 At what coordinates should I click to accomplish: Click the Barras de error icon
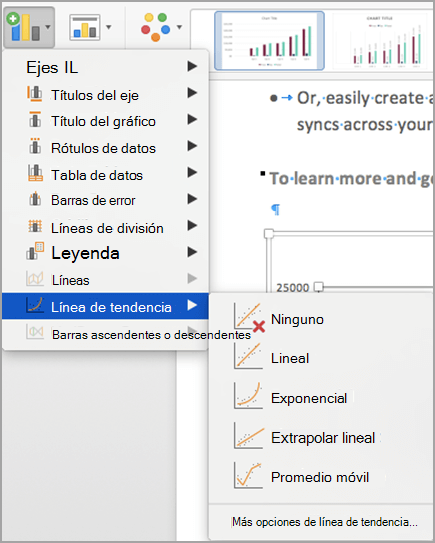[x=35, y=199]
